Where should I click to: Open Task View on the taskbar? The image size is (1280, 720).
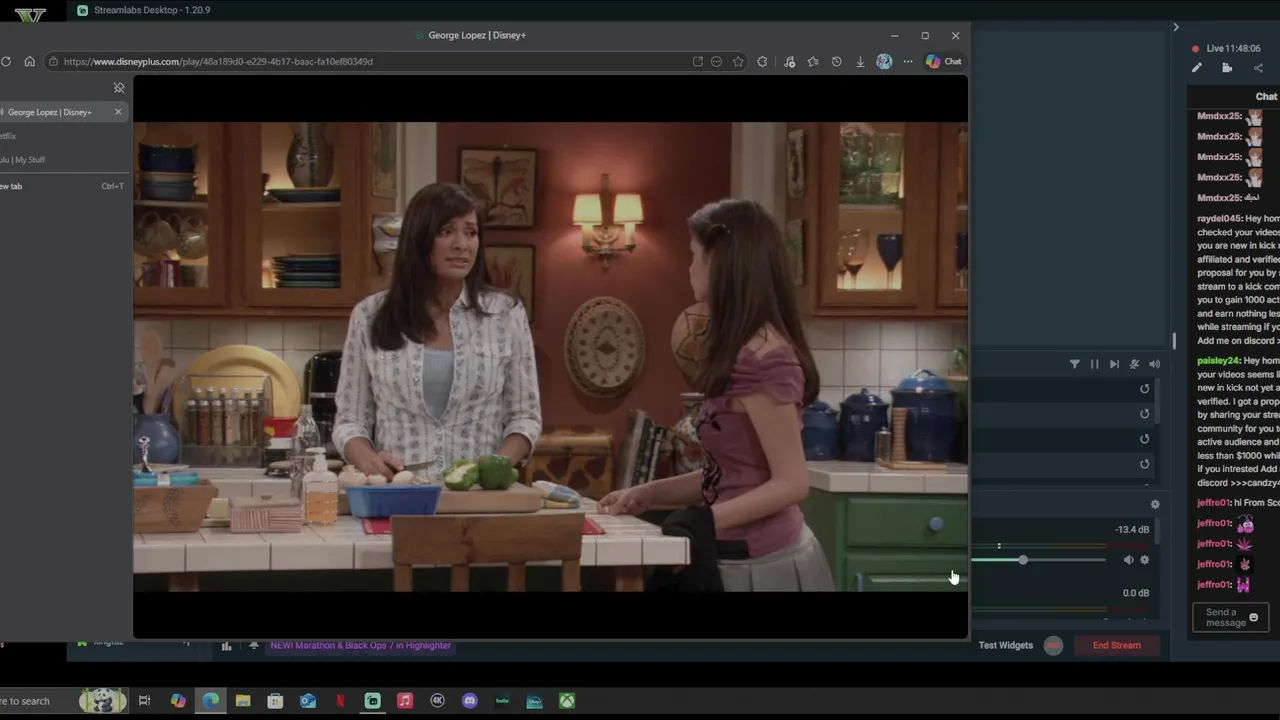[x=145, y=701]
